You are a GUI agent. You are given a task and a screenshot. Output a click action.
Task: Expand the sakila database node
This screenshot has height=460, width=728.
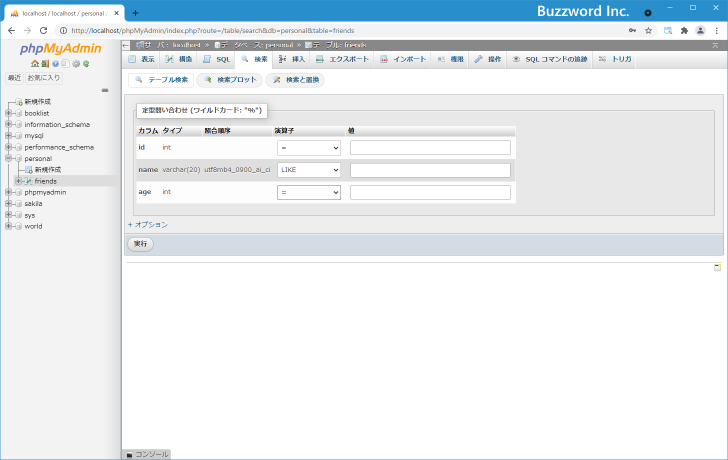pos(8,203)
